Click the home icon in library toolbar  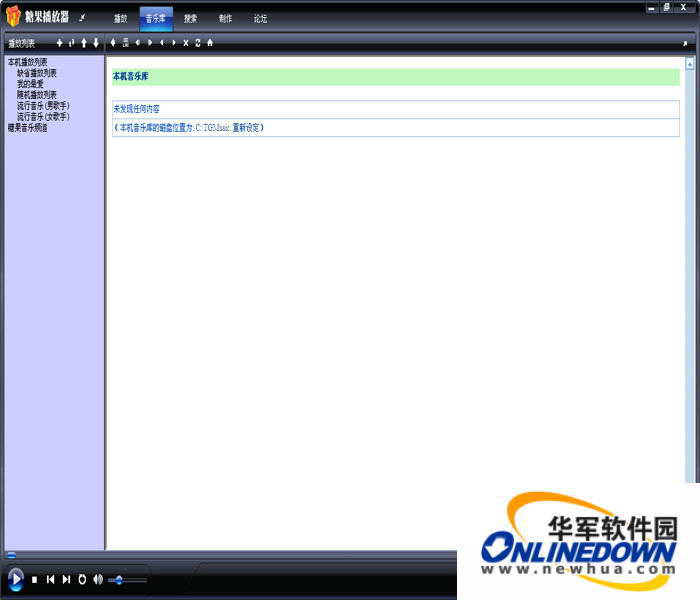tap(210, 43)
